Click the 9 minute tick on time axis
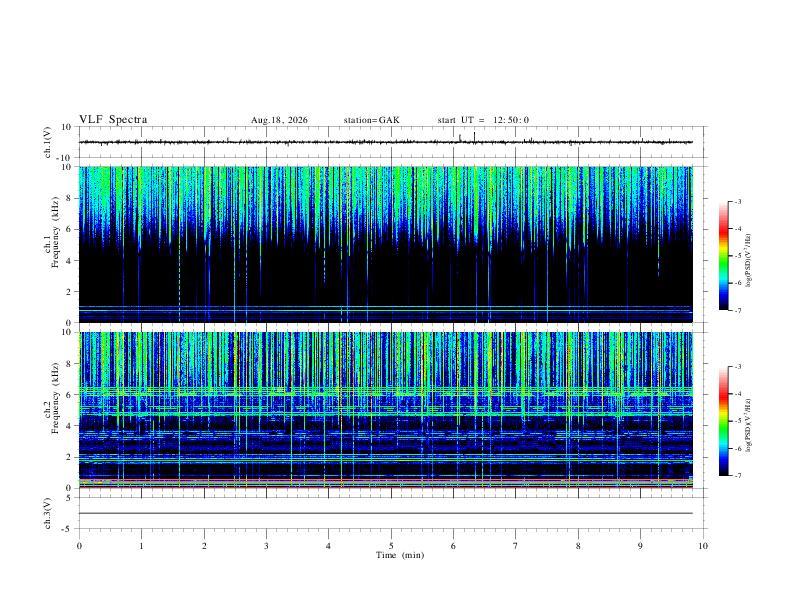 pos(640,546)
